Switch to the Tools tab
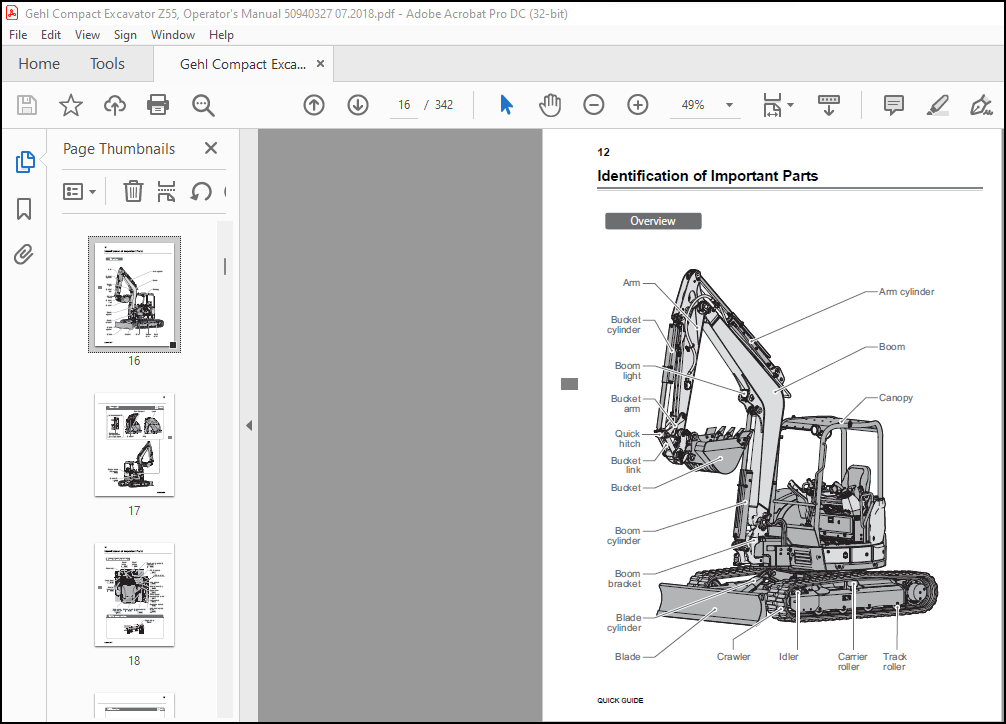 (107, 64)
